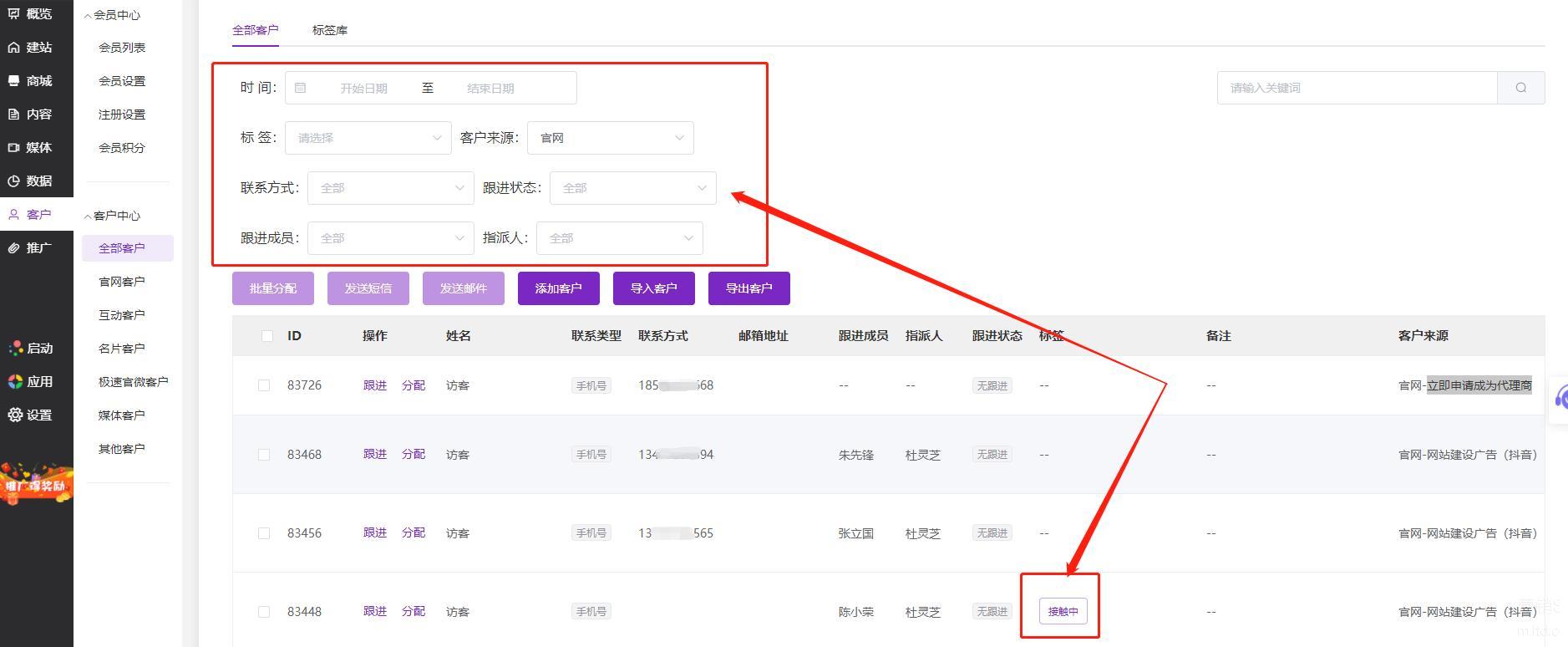Select the checkbox for customer 83468
The height and width of the screenshot is (647, 1568).
pos(264,455)
